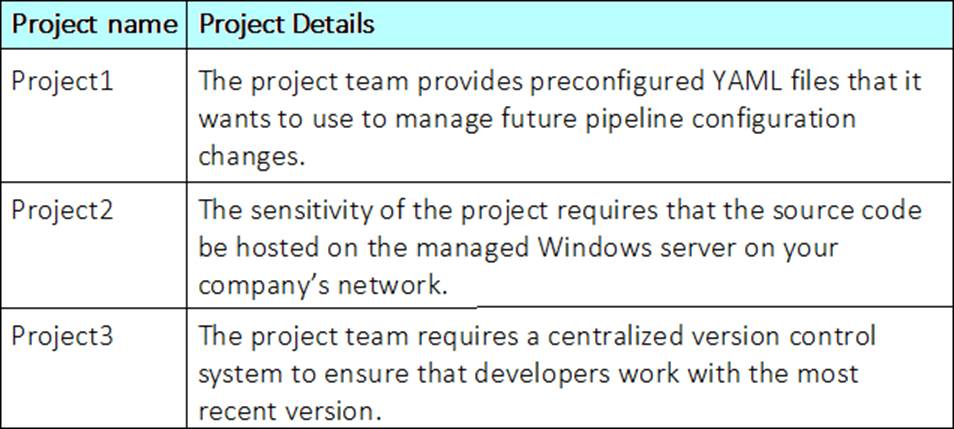Image resolution: width=954 pixels, height=429 pixels.
Task: Select the Project2 name cell
Action: click(62, 211)
